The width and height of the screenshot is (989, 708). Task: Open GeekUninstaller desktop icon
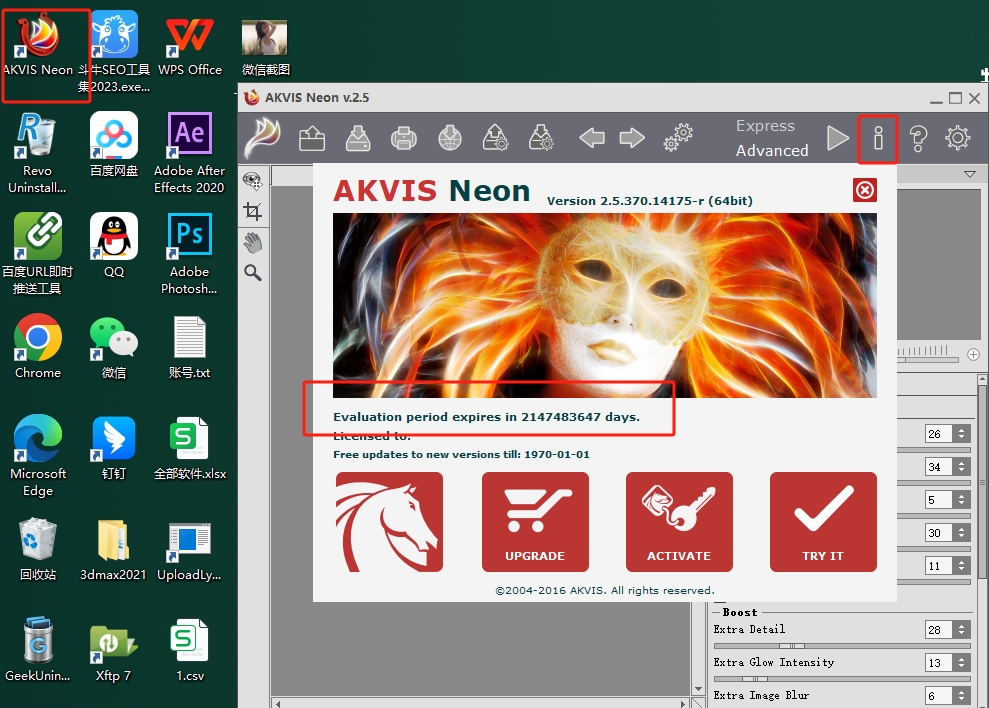pyautogui.click(x=38, y=650)
